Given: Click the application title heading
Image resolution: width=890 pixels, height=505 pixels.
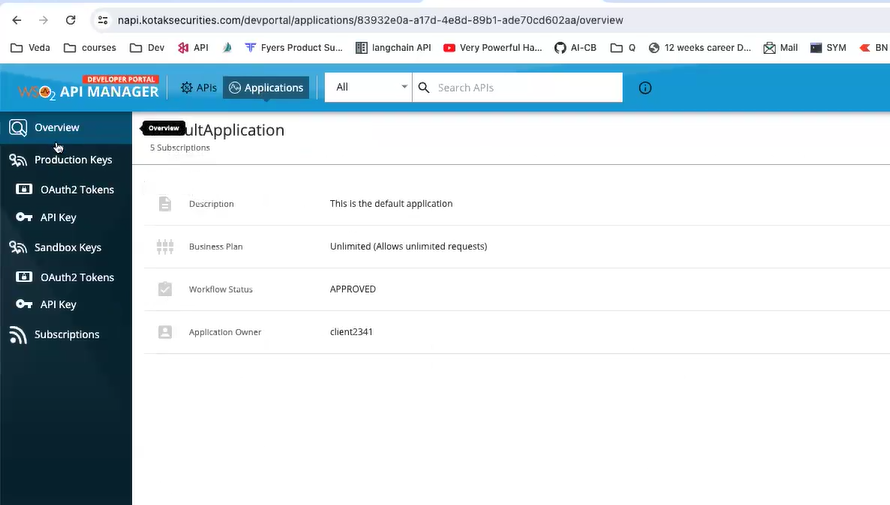Looking at the screenshot, I should pos(217,130).
